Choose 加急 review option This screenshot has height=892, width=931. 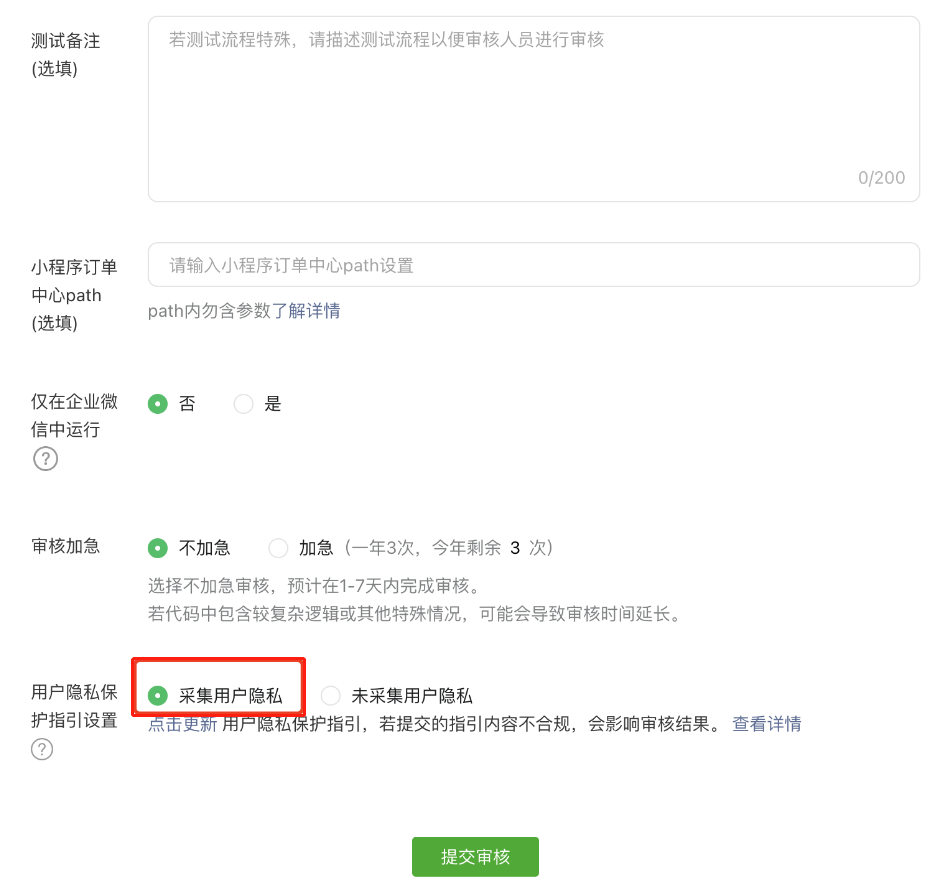pos(277,547)
